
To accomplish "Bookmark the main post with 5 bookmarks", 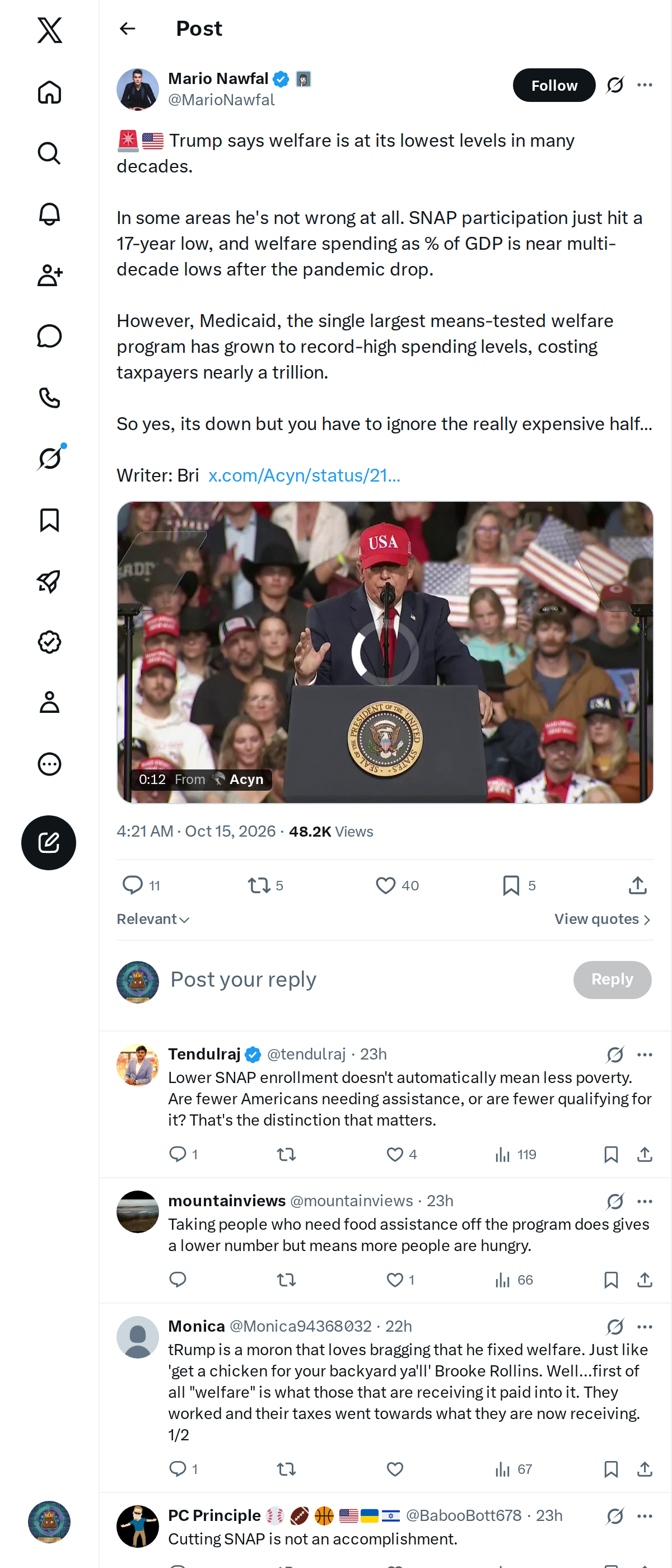I will click(x=519, y=885).
